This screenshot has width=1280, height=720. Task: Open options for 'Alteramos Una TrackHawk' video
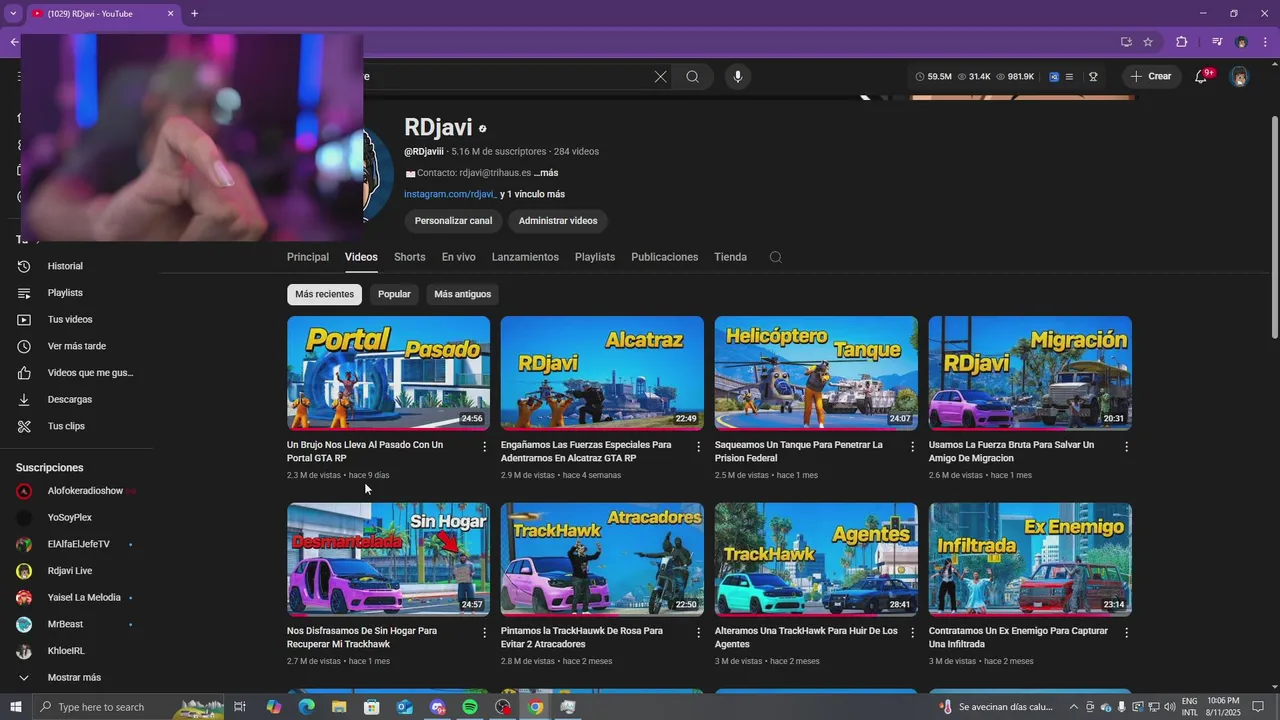[912, 633]
